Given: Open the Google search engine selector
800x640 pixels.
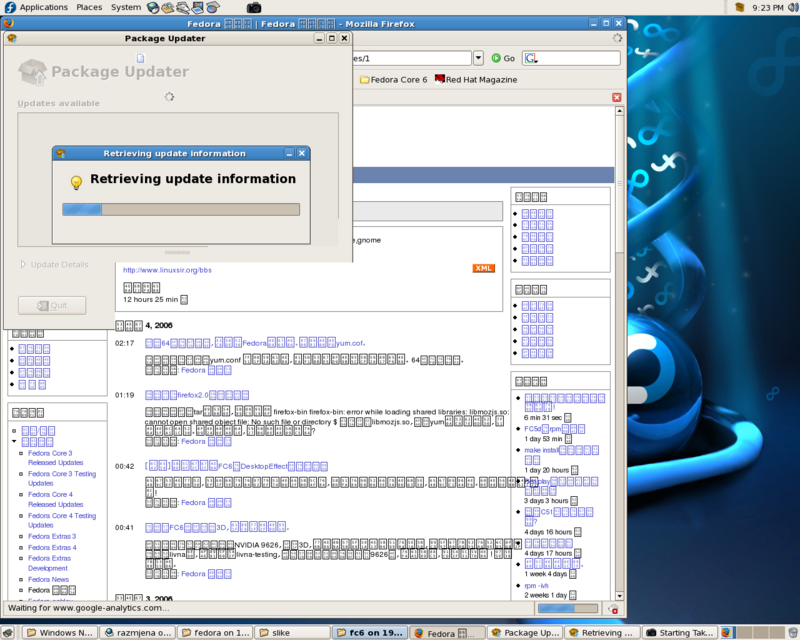Looking at the screenshot, I should [x=531, y=58].
